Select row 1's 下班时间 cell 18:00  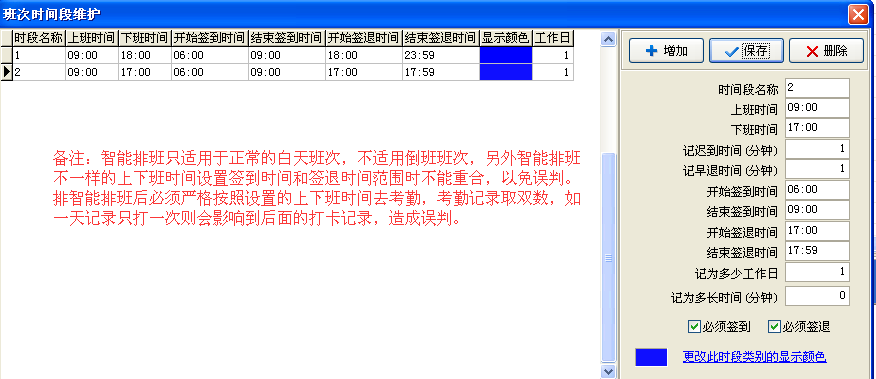coord(145,55)
